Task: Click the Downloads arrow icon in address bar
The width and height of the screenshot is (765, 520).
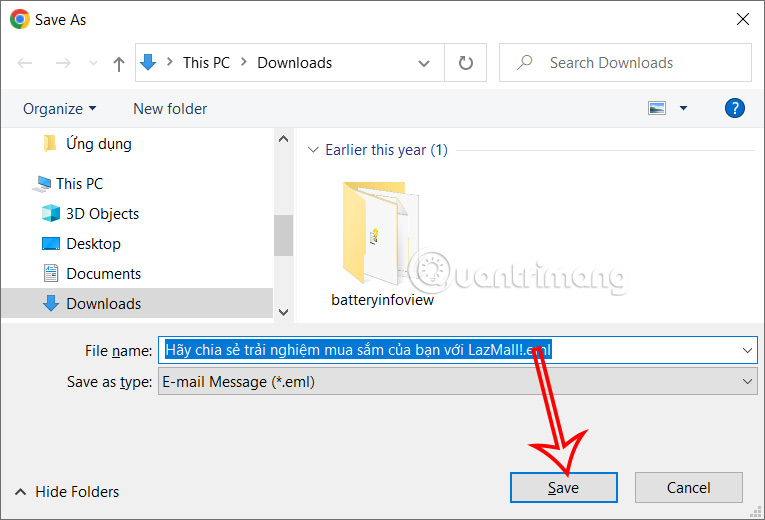Action: [148, 62]
